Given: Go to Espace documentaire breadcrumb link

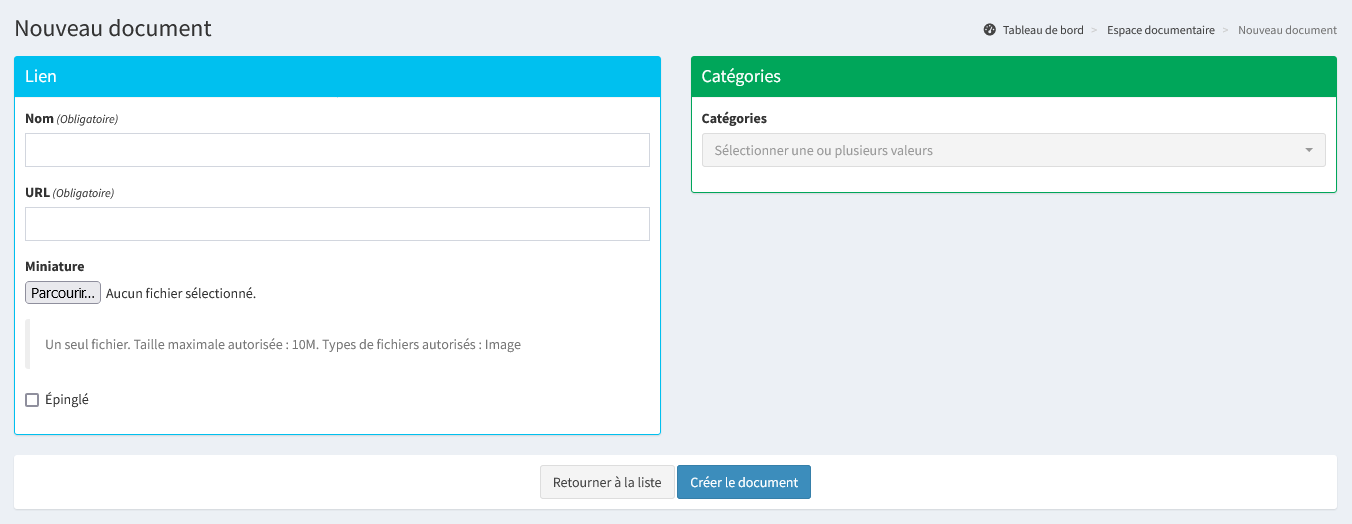Looking at the screenshot, I should click(1160, 30).
